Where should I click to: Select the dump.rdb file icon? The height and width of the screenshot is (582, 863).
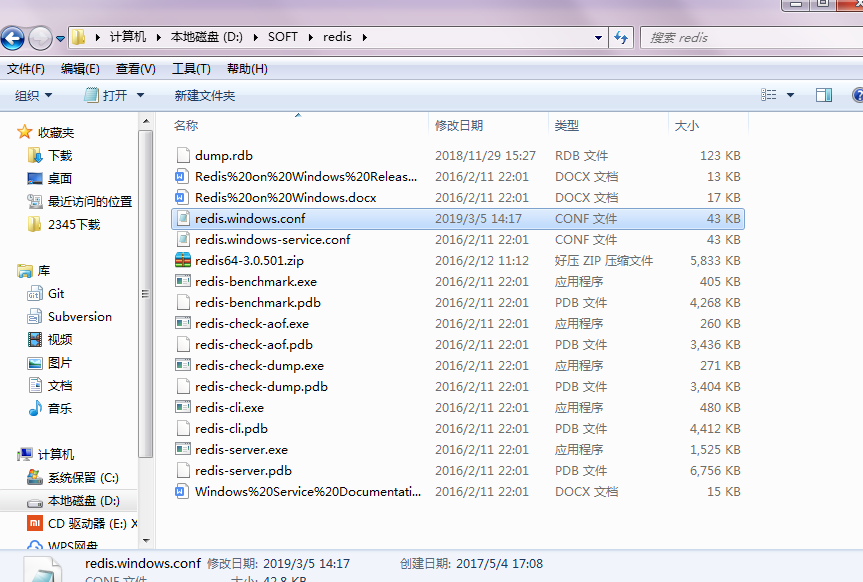click(x=183, y=156)
